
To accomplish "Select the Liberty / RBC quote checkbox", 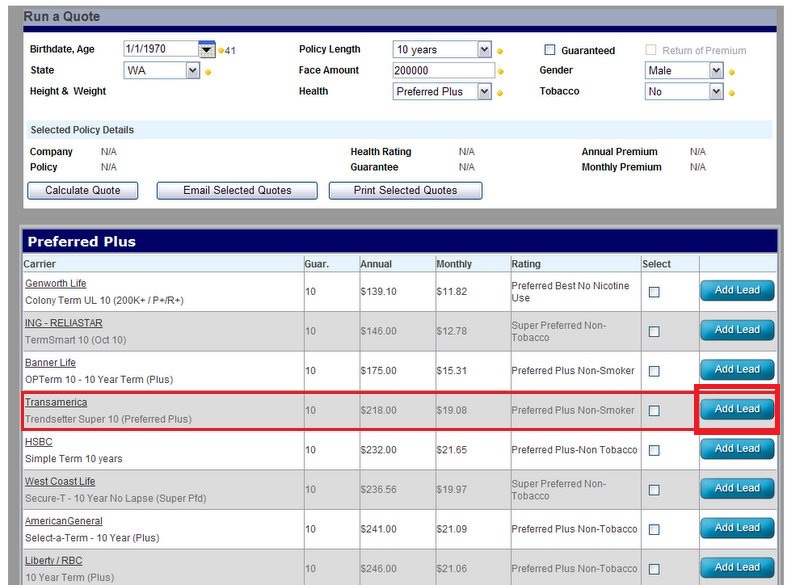I will click(654, 569).
